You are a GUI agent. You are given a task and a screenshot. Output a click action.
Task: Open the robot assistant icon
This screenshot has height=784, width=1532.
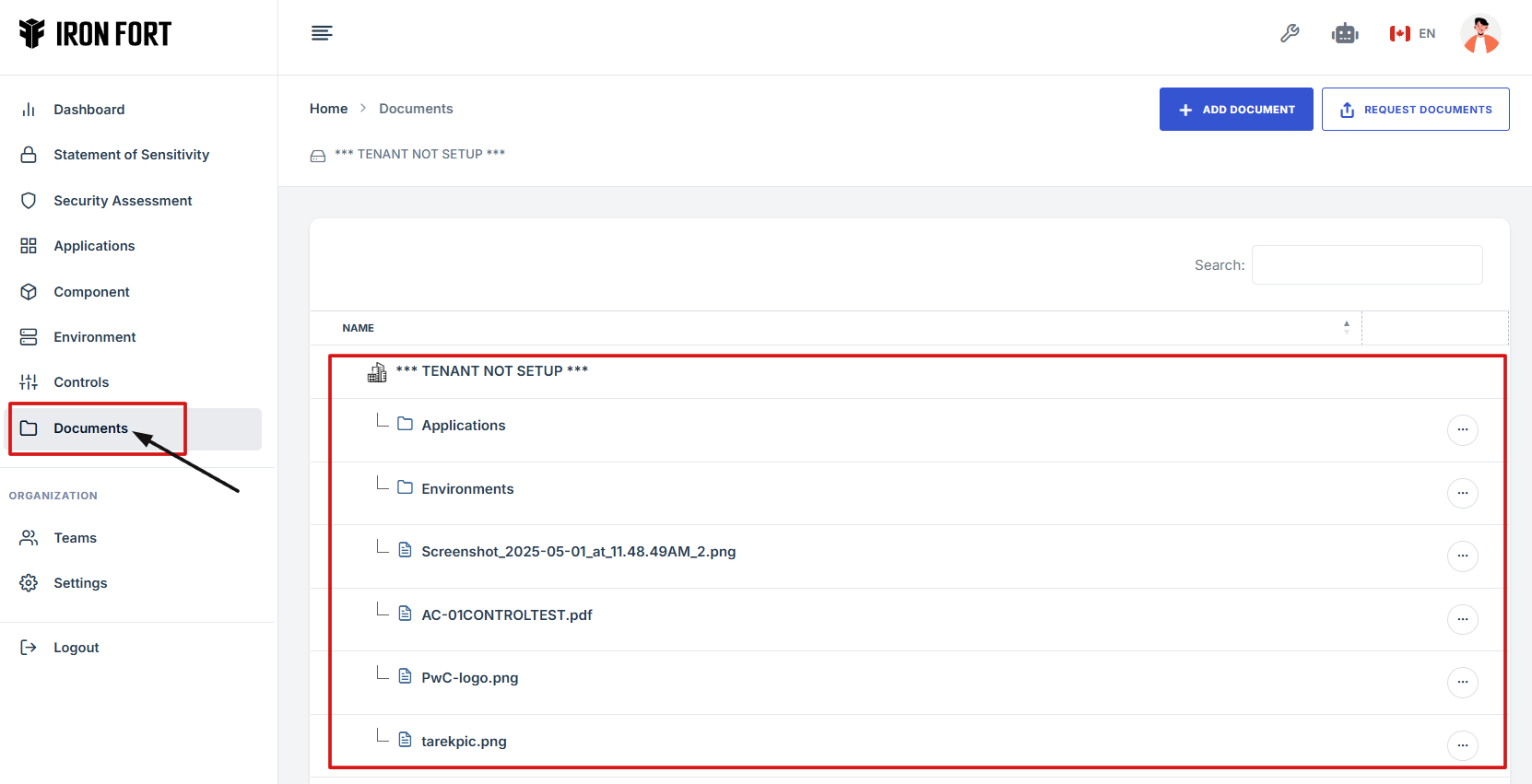[1345, 34]
